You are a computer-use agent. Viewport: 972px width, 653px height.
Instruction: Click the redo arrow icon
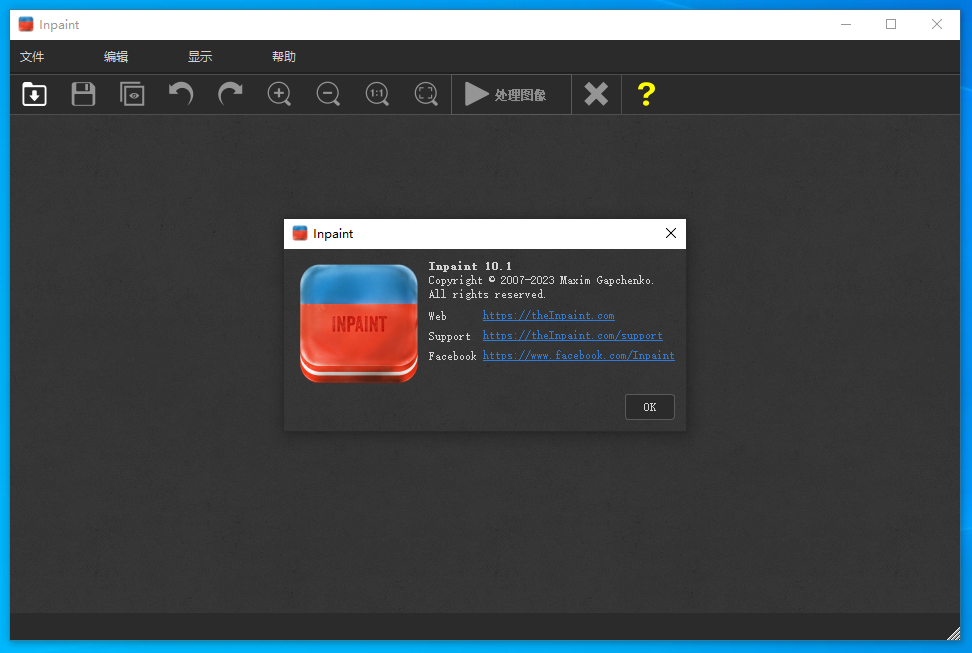tap(230, 94)
